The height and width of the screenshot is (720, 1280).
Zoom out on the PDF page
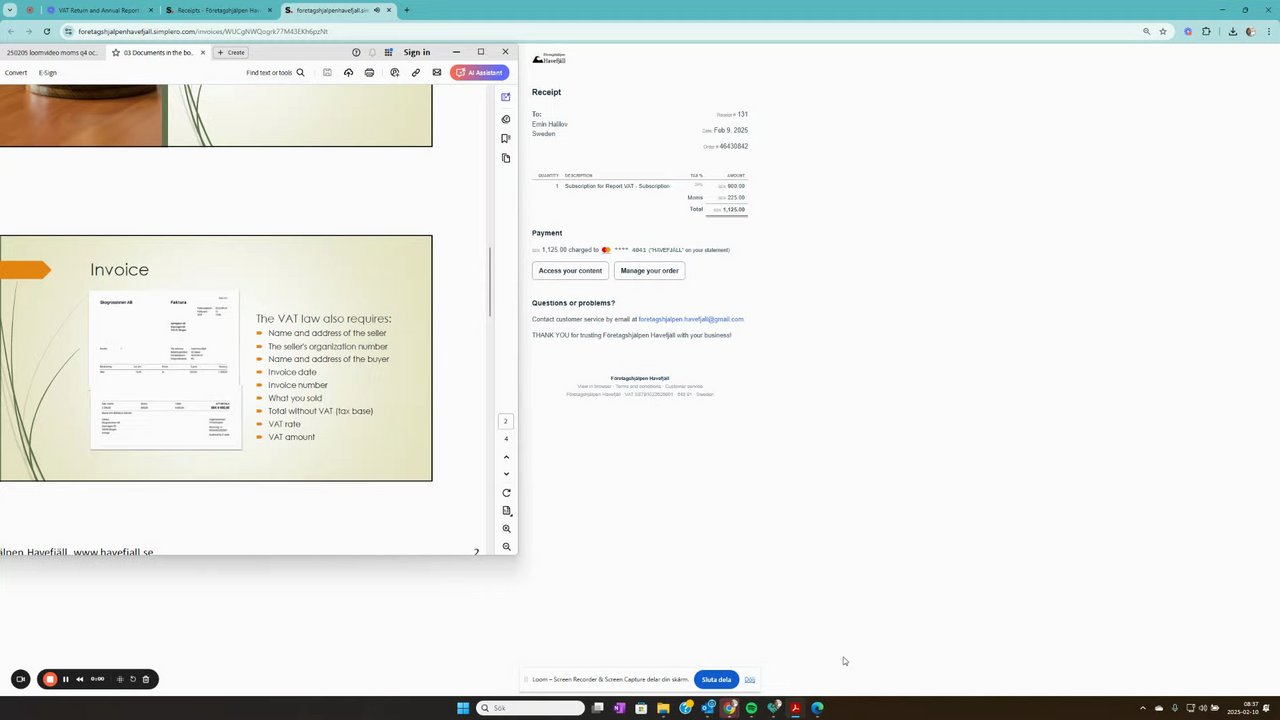[506, 547]
